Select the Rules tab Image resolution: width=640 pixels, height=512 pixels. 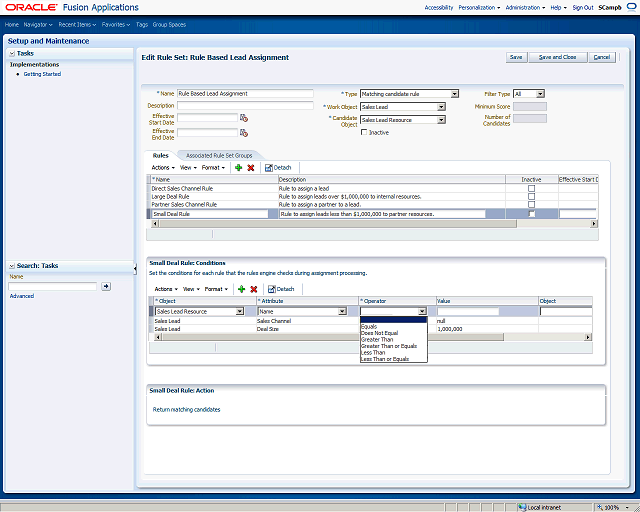pyautogui.click(x=160, y=156)
